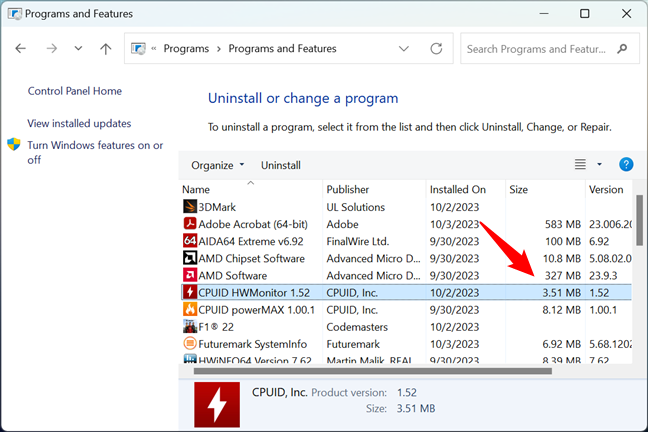The width and height of the screenshot is (648, 432).
Task: Sort by the Size column header
Action: point(545,189)
